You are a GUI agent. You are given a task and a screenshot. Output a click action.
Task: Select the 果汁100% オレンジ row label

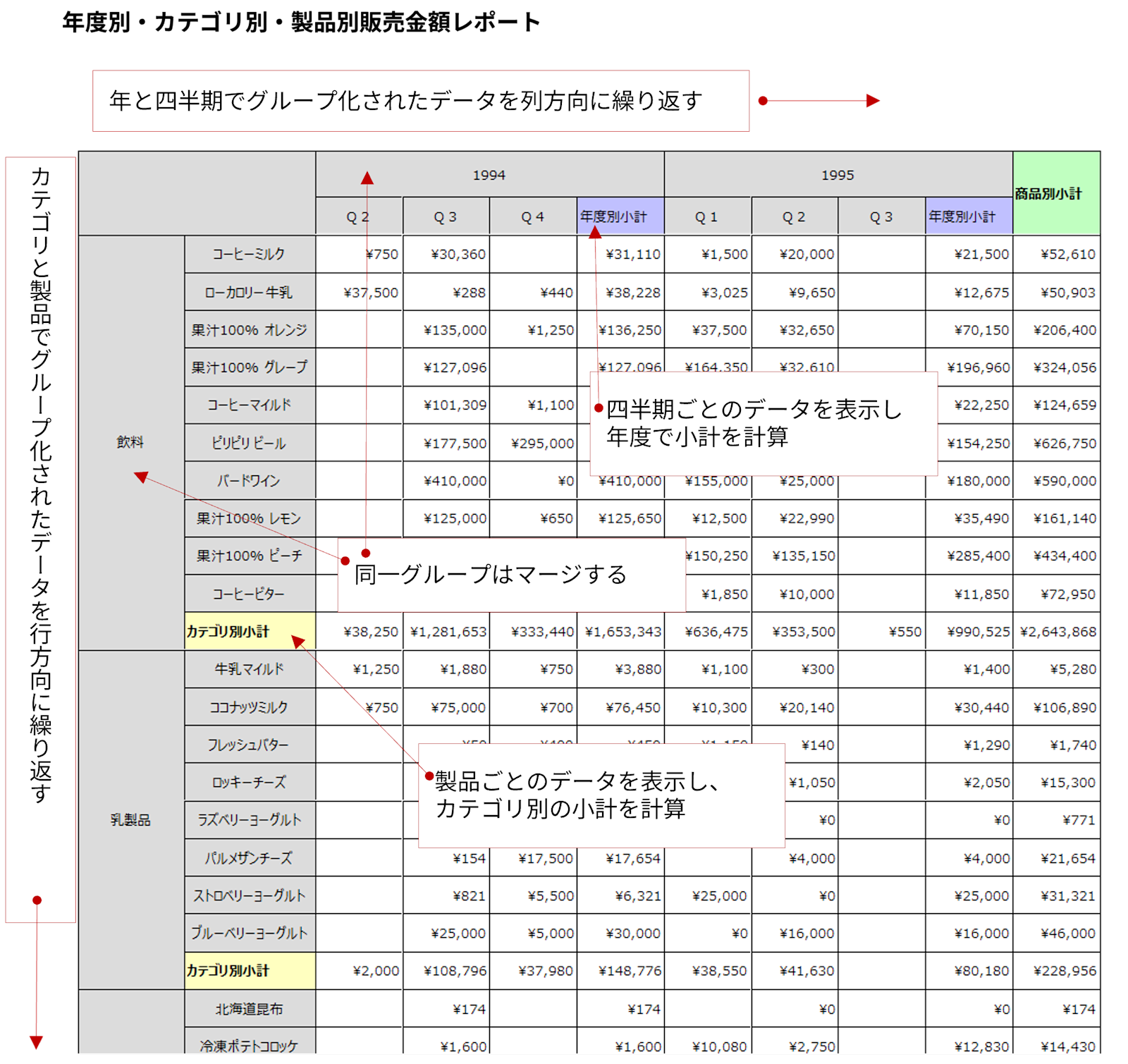[250, 329]
